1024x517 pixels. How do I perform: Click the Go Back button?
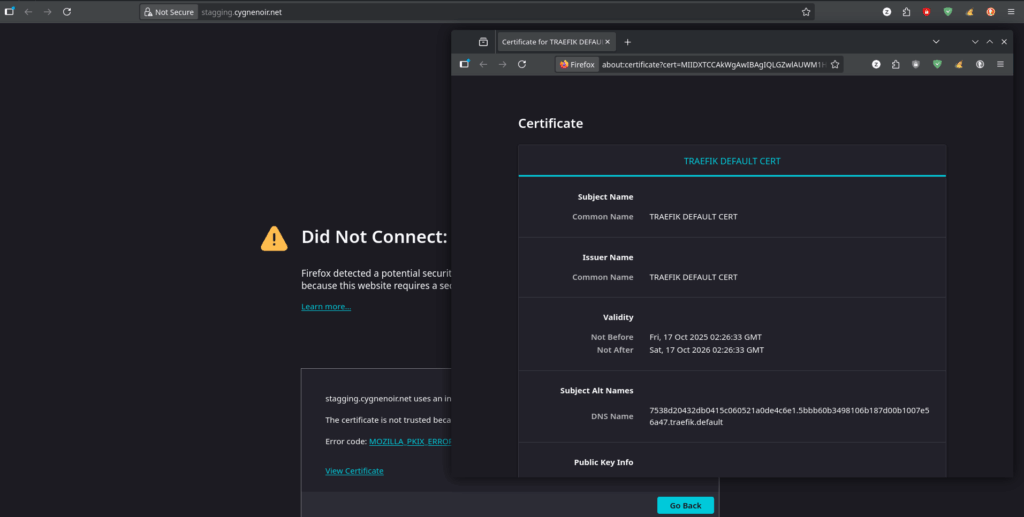(x=685, y=505)
